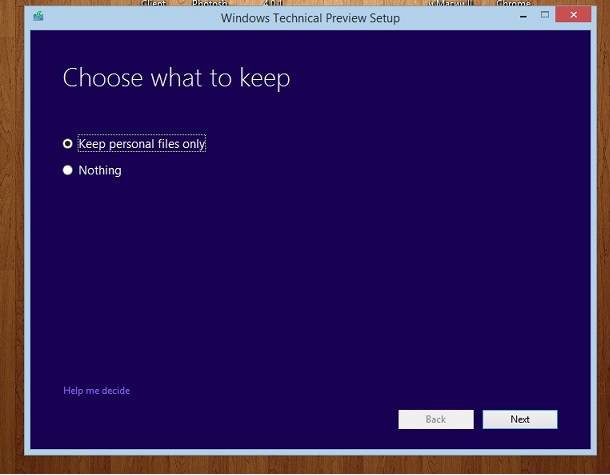
Task: Maximize the setup window
Action: coord(545,15)
